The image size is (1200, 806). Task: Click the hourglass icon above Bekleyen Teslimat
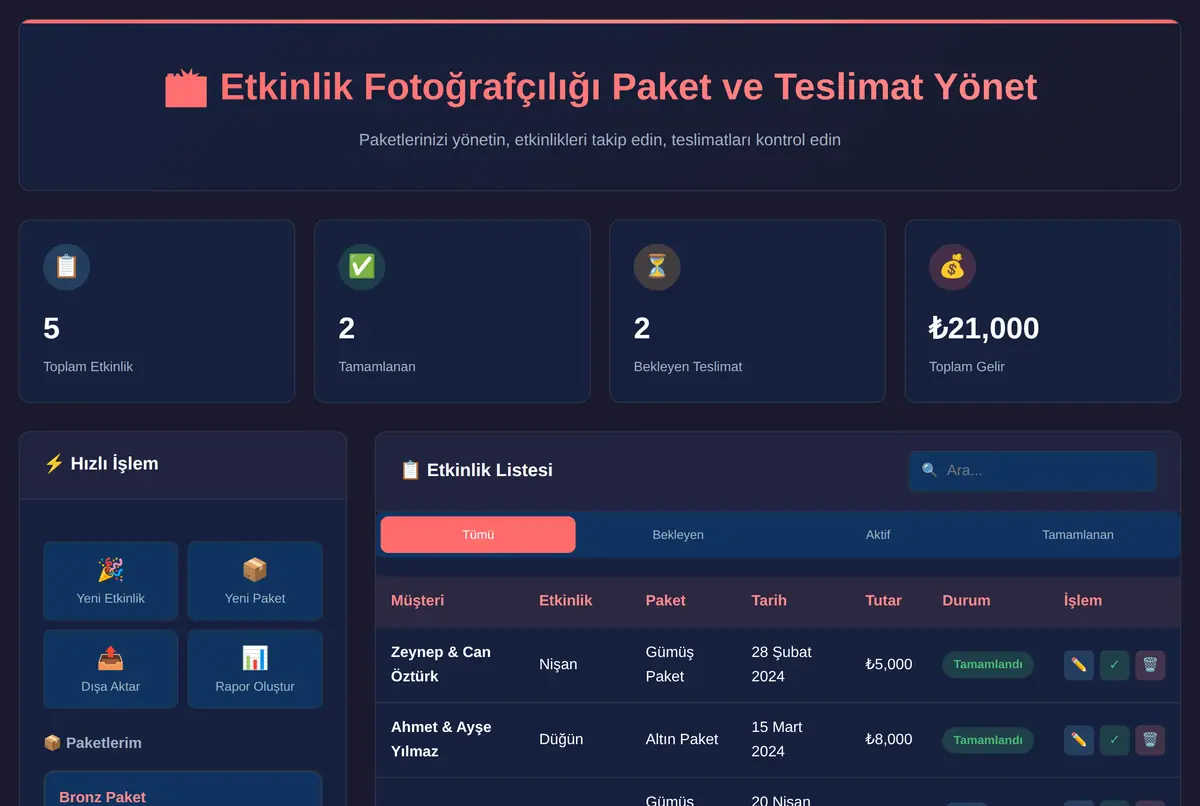[x=657, y=267]
